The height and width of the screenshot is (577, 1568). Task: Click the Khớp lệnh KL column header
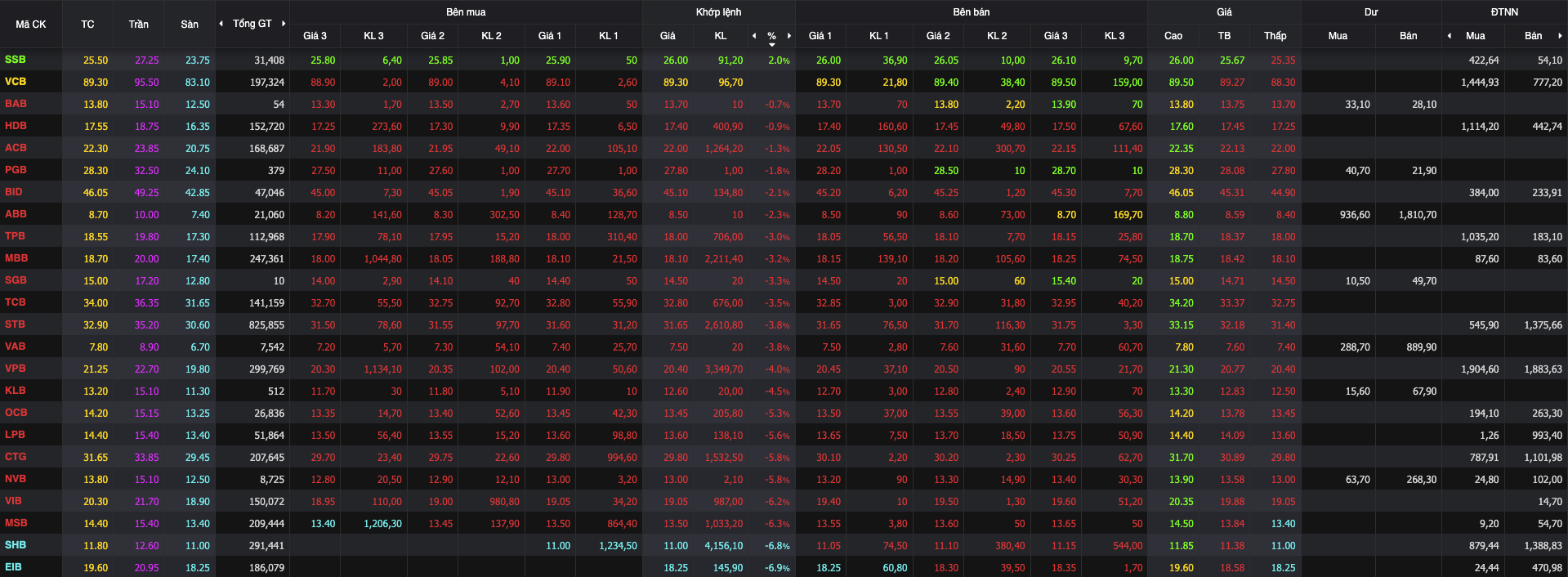coord(721,36)
